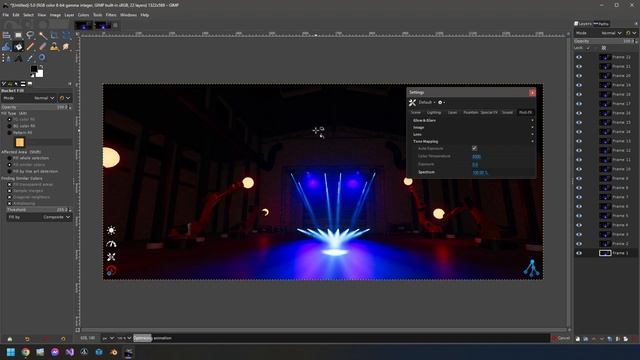This screenshot has width=640, height=360.
Task: Select the Pencil tool
Action: 30,47
